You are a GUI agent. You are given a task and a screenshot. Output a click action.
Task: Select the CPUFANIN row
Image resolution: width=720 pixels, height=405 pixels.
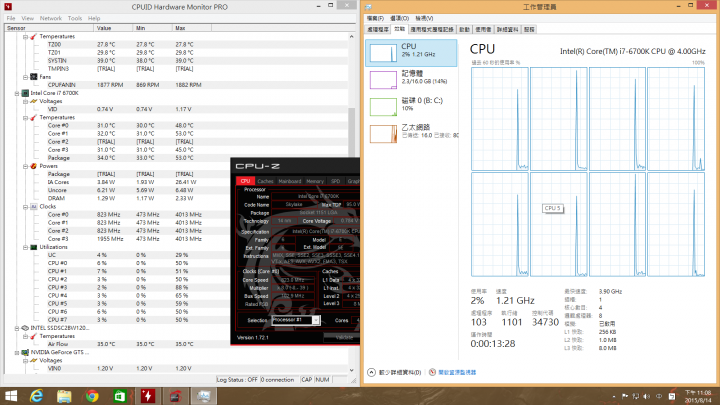[x=176, y=85]
